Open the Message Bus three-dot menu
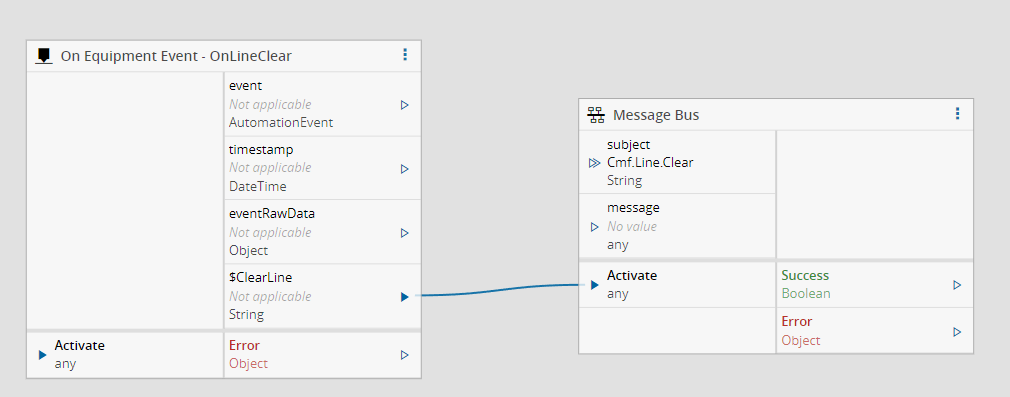The image size is (1010, 397). (957, 114)
